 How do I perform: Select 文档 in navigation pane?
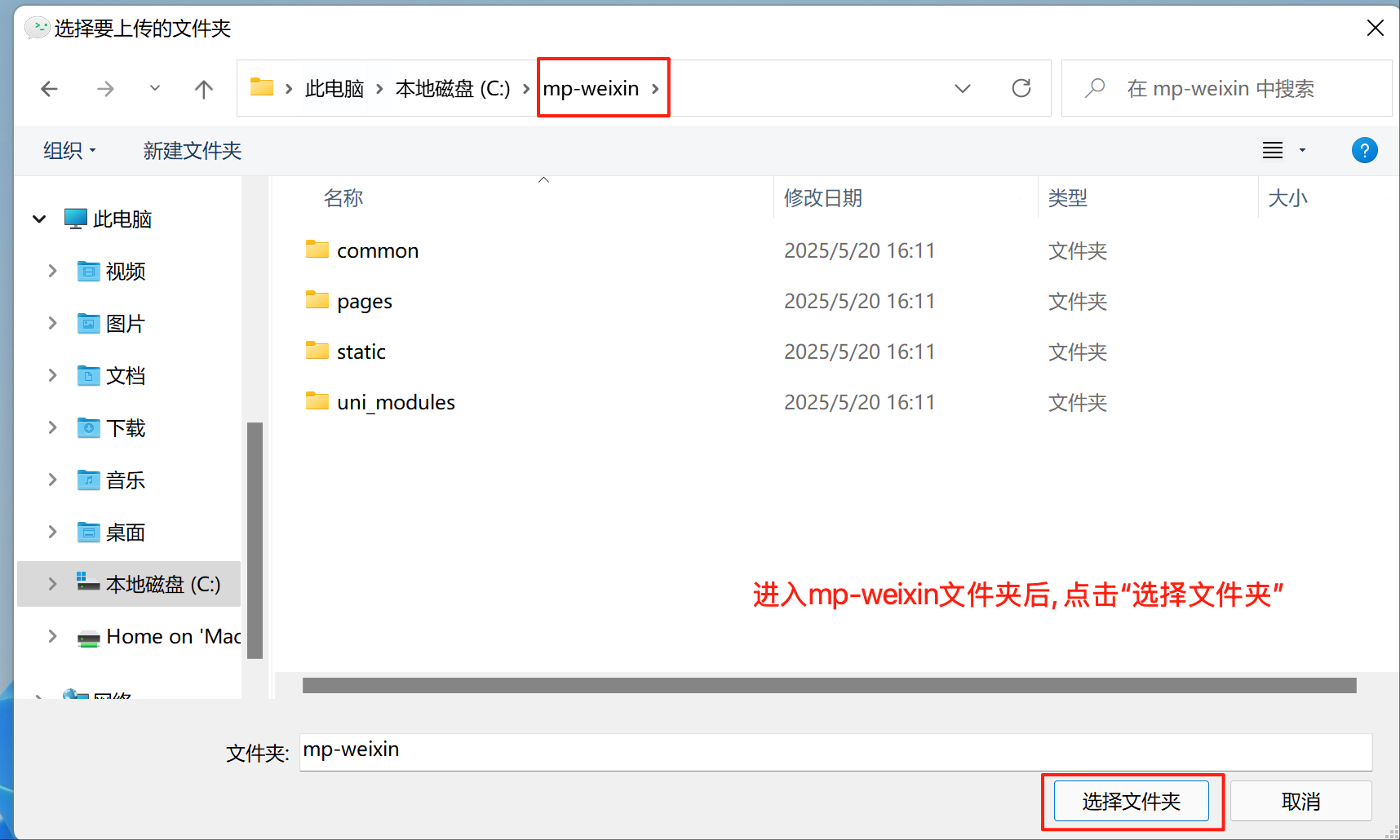(x=126, y=376)
